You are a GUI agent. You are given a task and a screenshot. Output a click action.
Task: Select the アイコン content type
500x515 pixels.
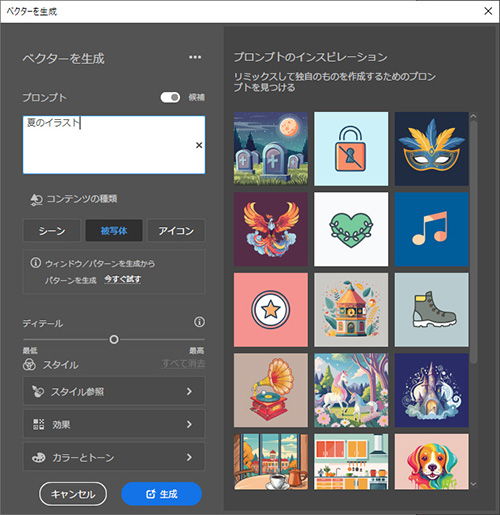(176, 230)
